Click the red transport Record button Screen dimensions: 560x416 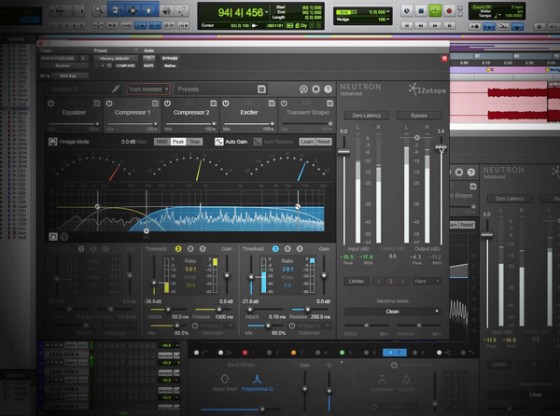(449, 11)
